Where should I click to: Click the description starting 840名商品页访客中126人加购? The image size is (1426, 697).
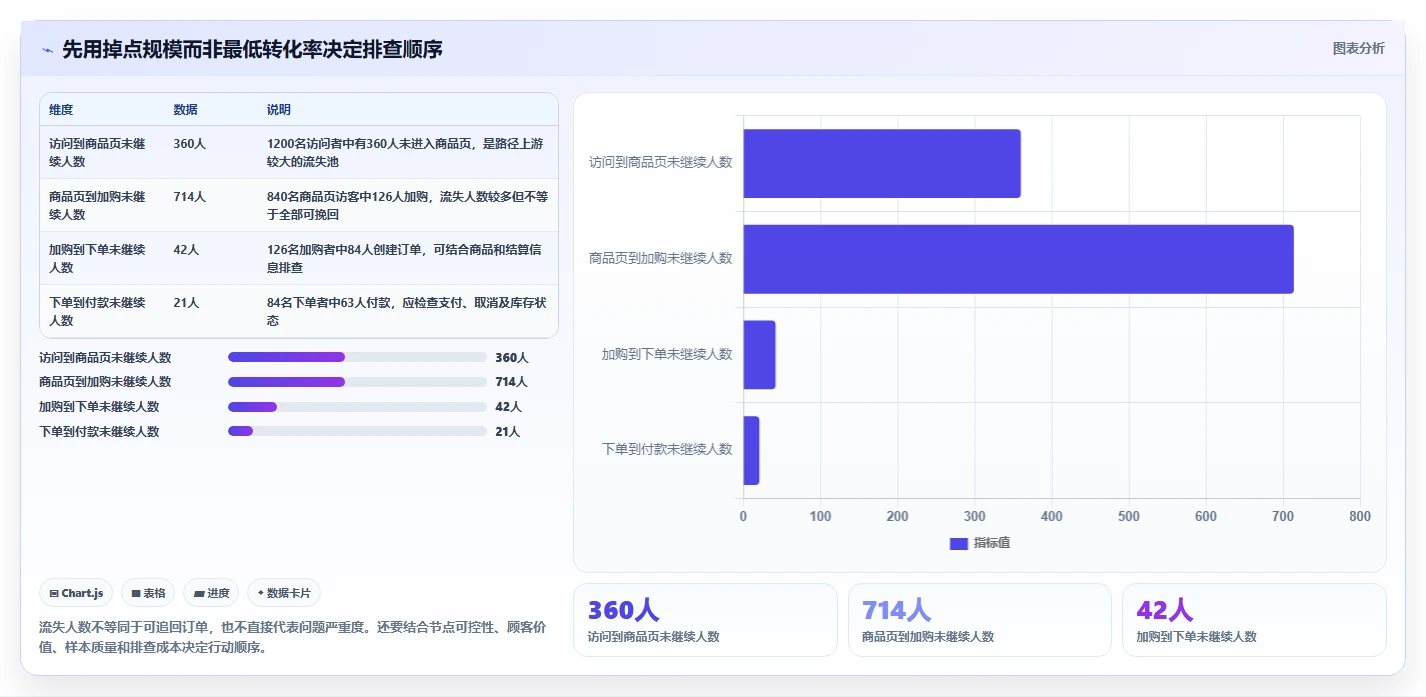407,205
